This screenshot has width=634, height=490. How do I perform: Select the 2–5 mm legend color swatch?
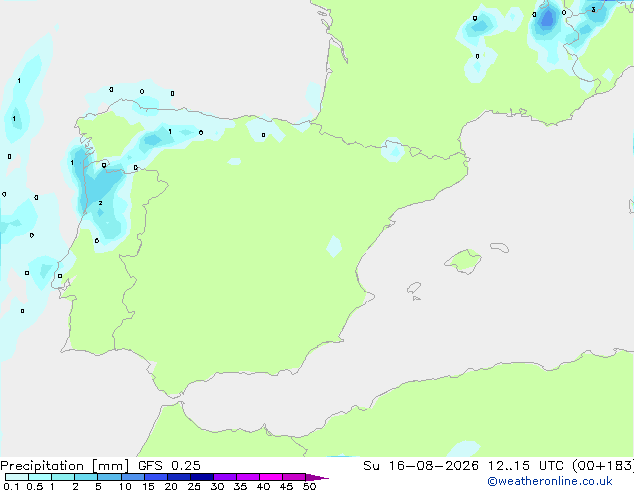pyautogui.click(x=86, y=477)
